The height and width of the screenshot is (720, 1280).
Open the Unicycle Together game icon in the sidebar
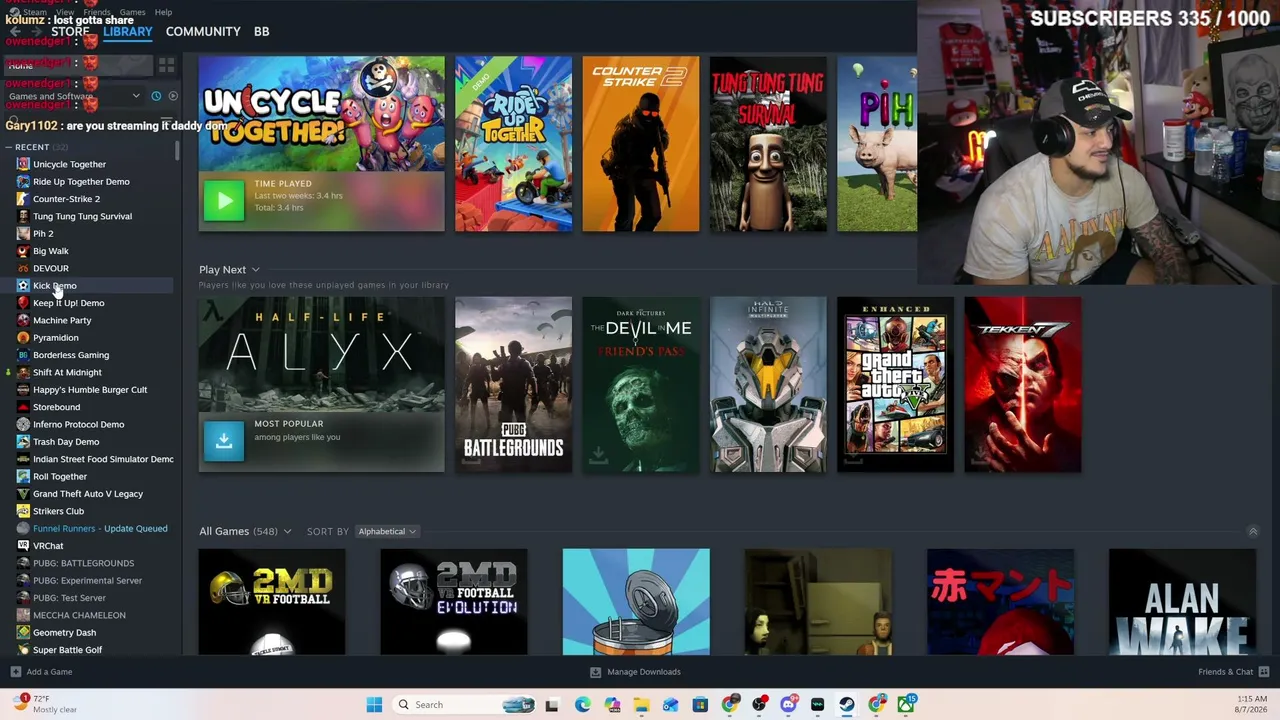[x=23, y=164]
